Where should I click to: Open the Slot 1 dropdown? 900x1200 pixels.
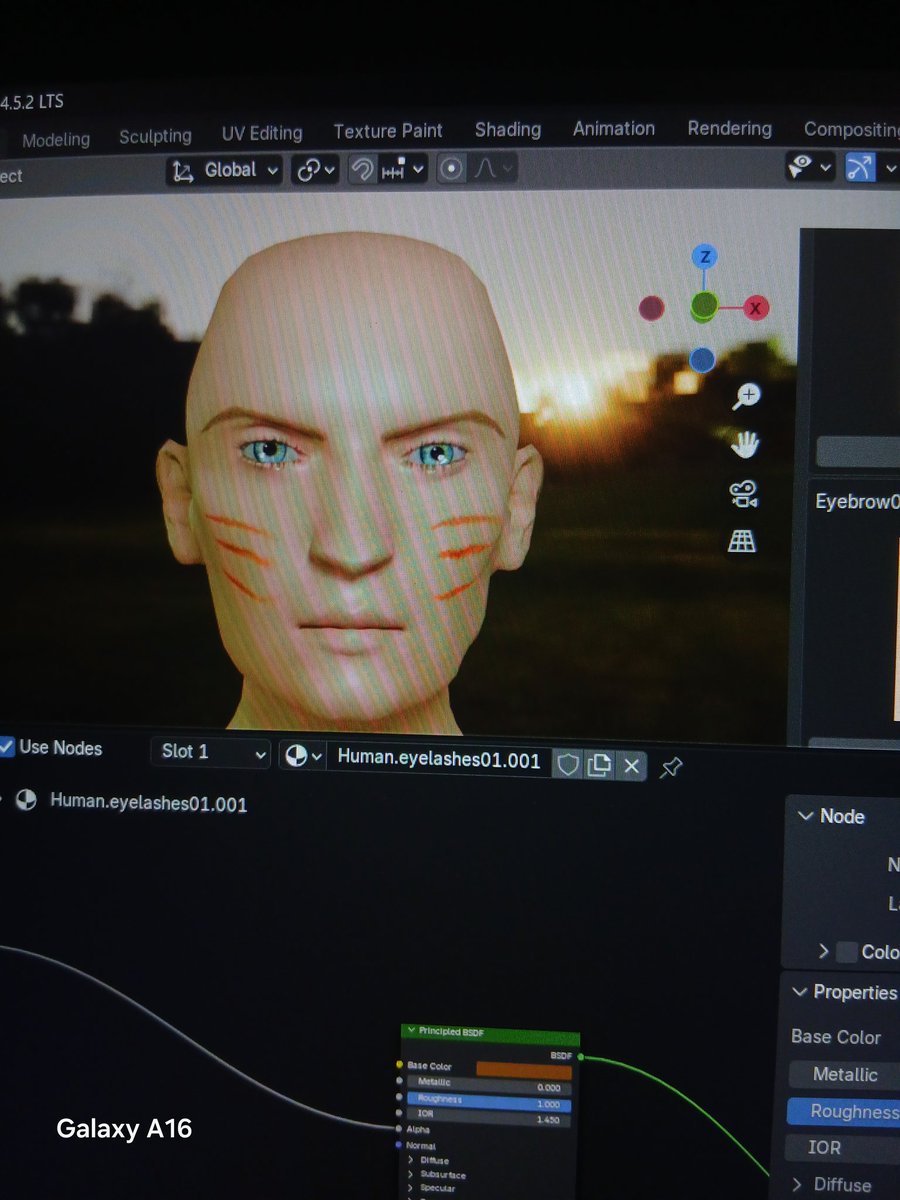pos(210,752)
